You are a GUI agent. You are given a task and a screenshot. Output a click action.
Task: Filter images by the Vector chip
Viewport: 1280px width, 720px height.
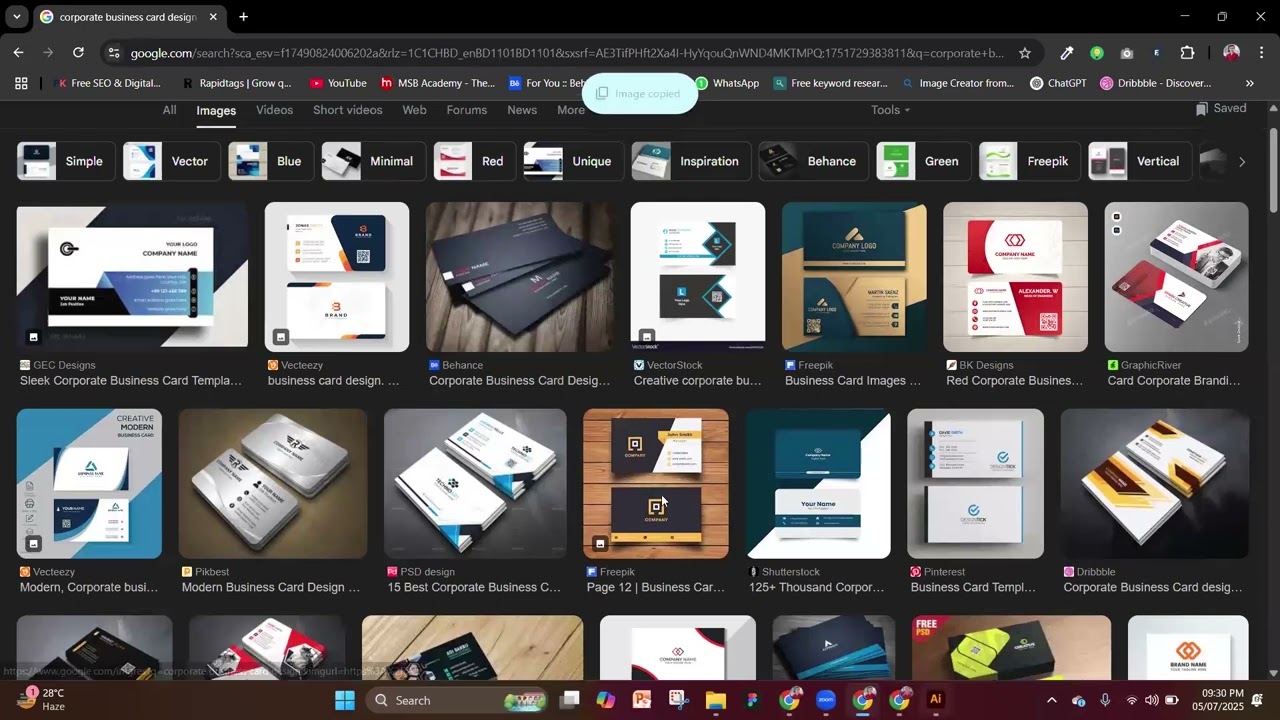(171, 161)
